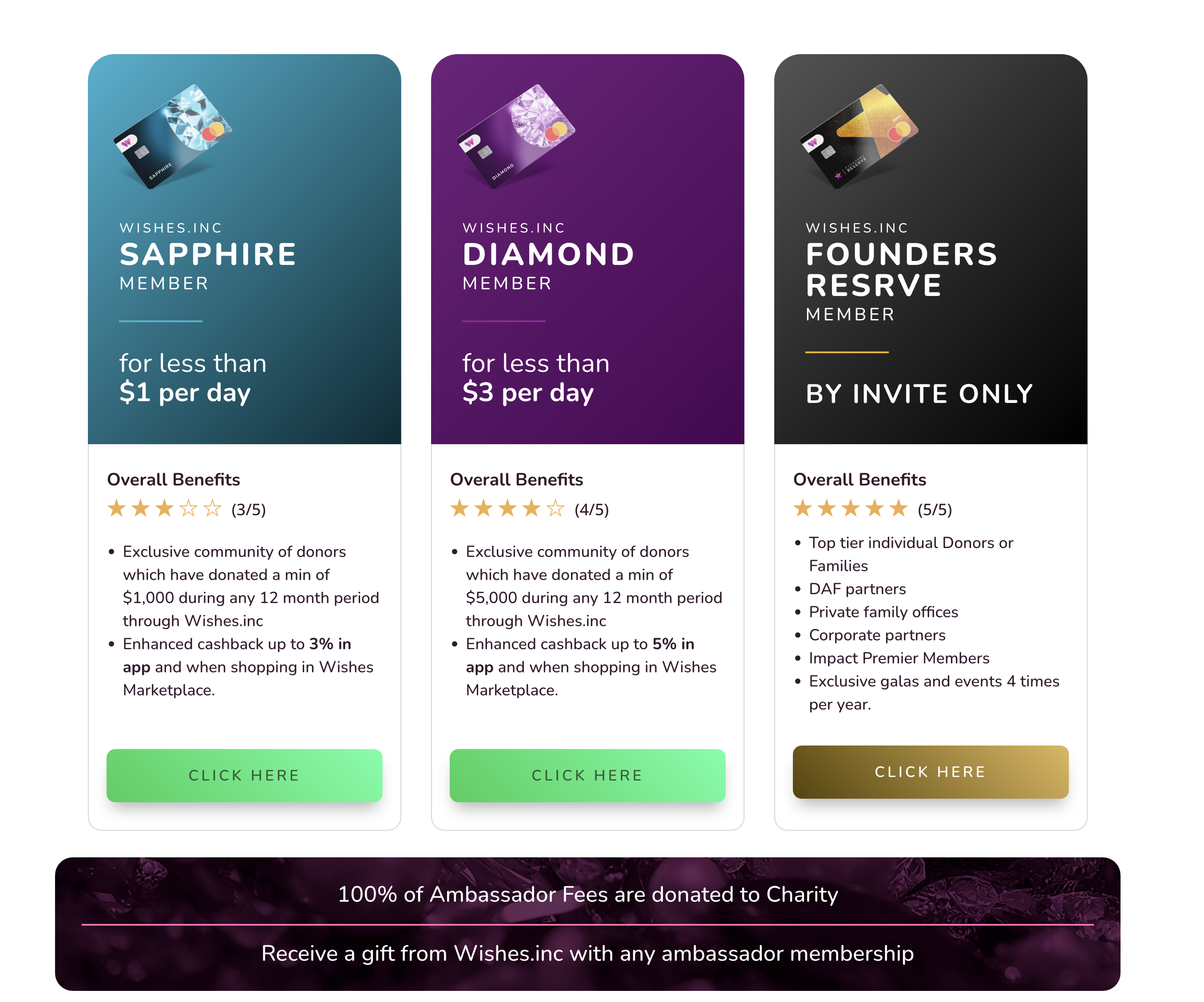Click the $3 per day price text

point(527,393)
